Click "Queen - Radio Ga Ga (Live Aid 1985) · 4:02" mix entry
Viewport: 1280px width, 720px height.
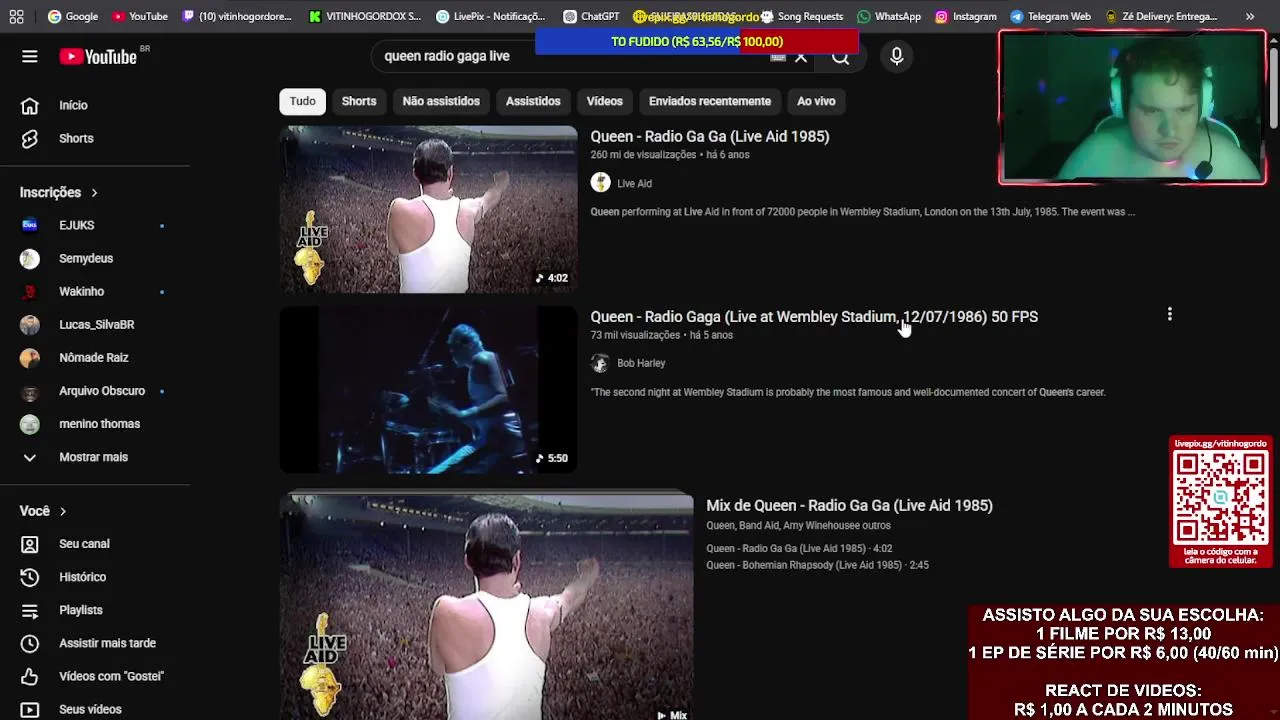tap(799, 548)
